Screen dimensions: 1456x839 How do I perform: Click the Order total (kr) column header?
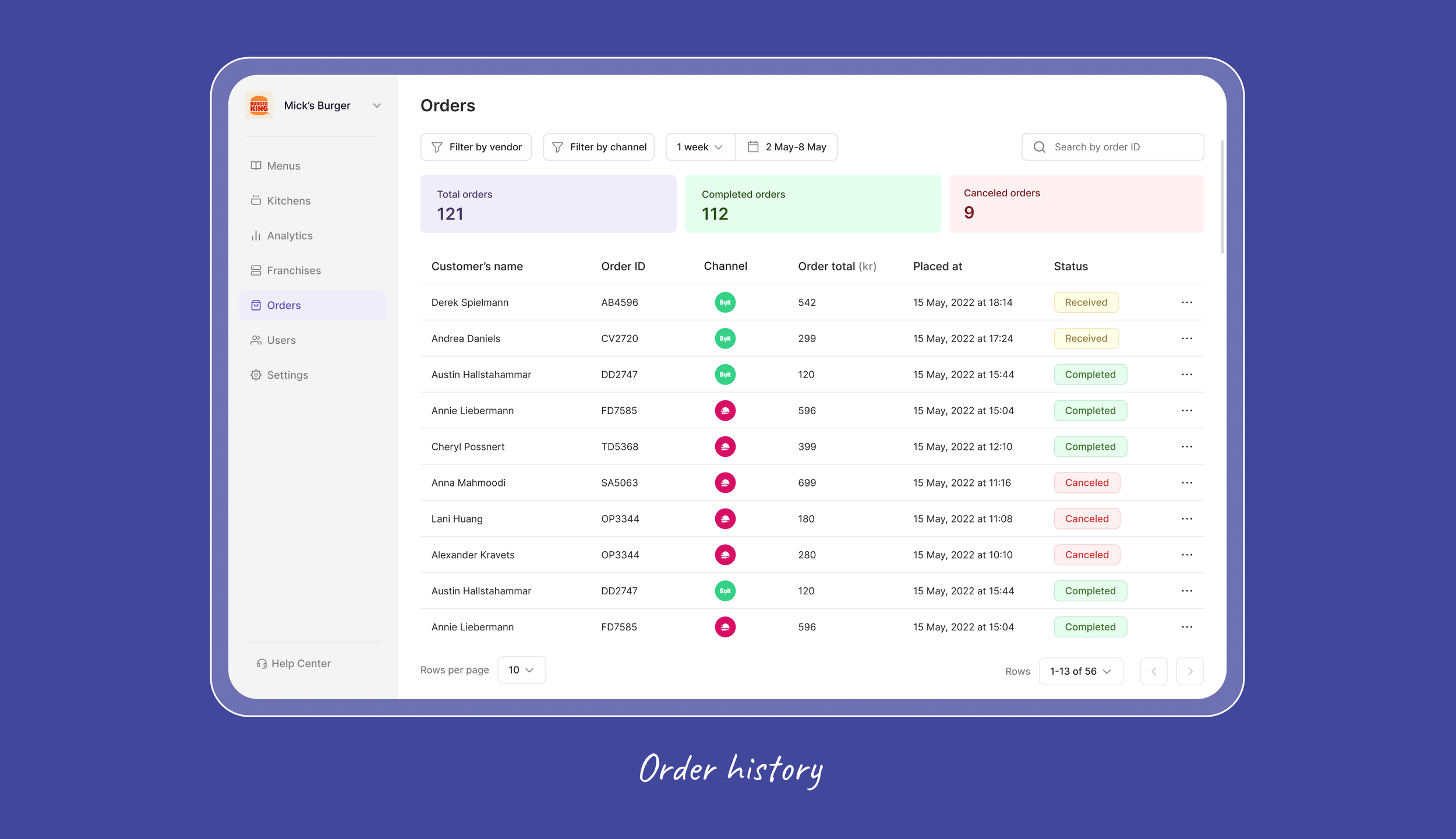pyautogui.click(x=837, y=266)
